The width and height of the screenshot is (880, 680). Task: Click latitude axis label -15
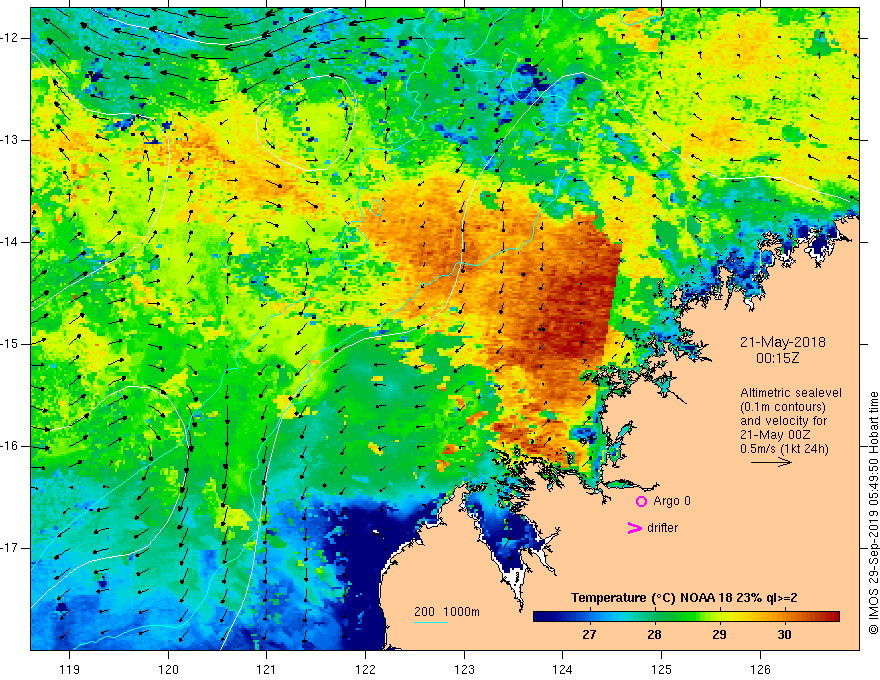(x=10, y=344)
